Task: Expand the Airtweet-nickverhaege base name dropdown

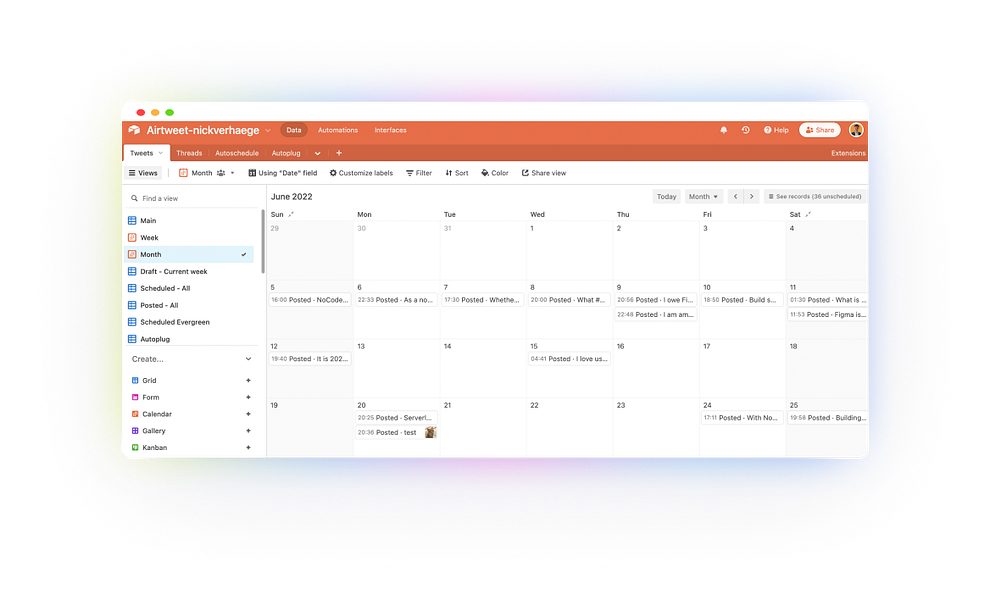Action: [268, 131]
